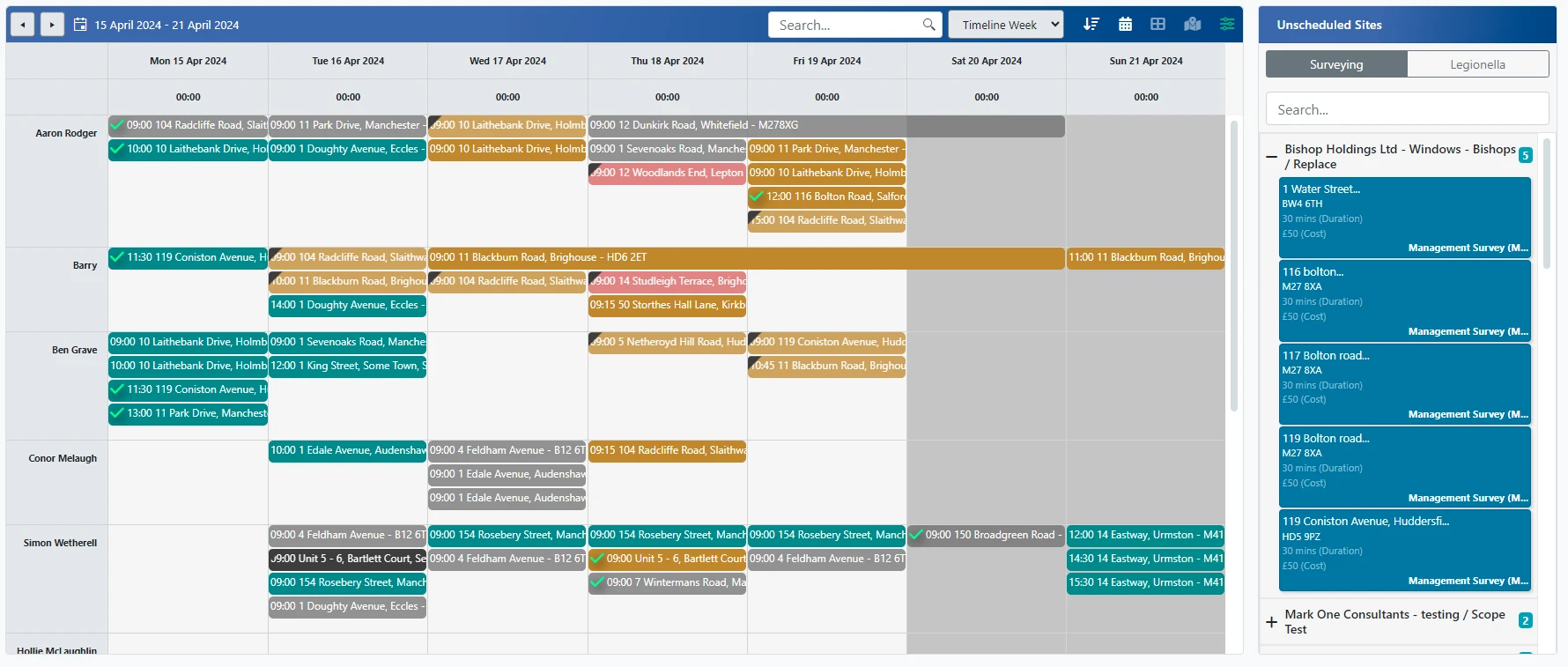This screenshot has width=1568, height=667.
Task: Click the sort descending icon
Action: [x=1091, y=25]
